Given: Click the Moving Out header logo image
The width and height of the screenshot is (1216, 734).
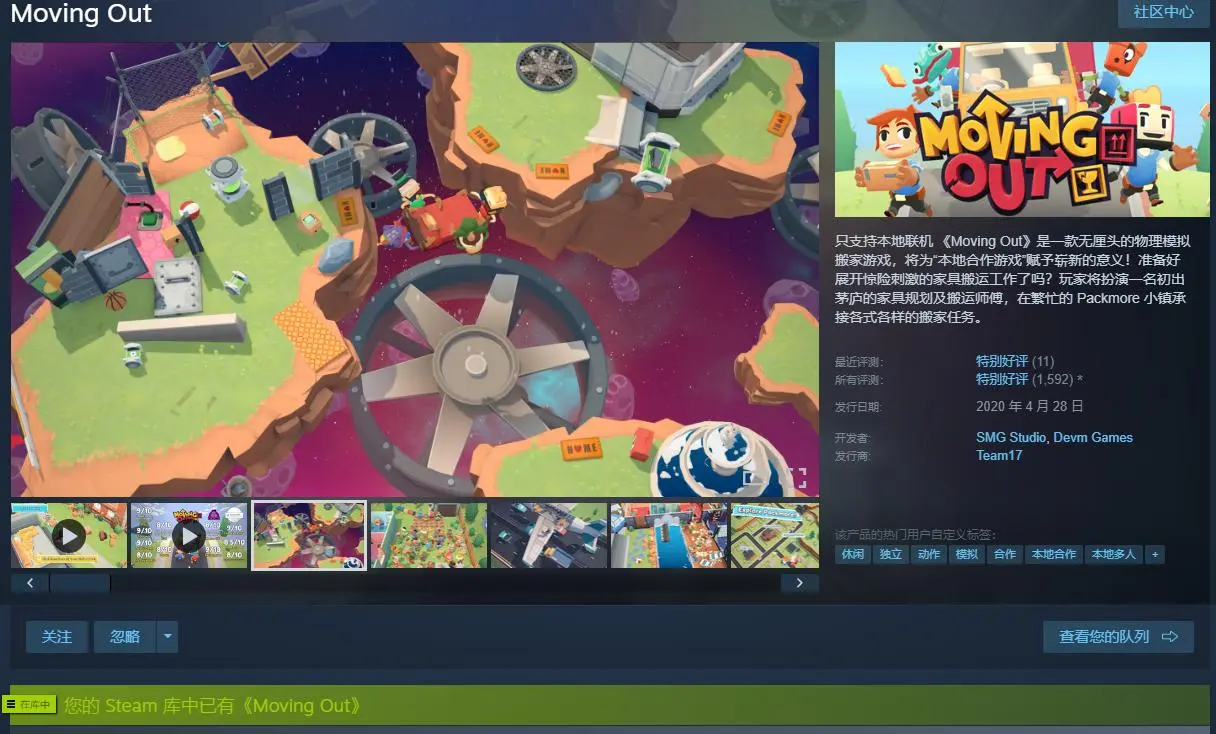Looking at the screenshot, I should (x=1008, y=130).
